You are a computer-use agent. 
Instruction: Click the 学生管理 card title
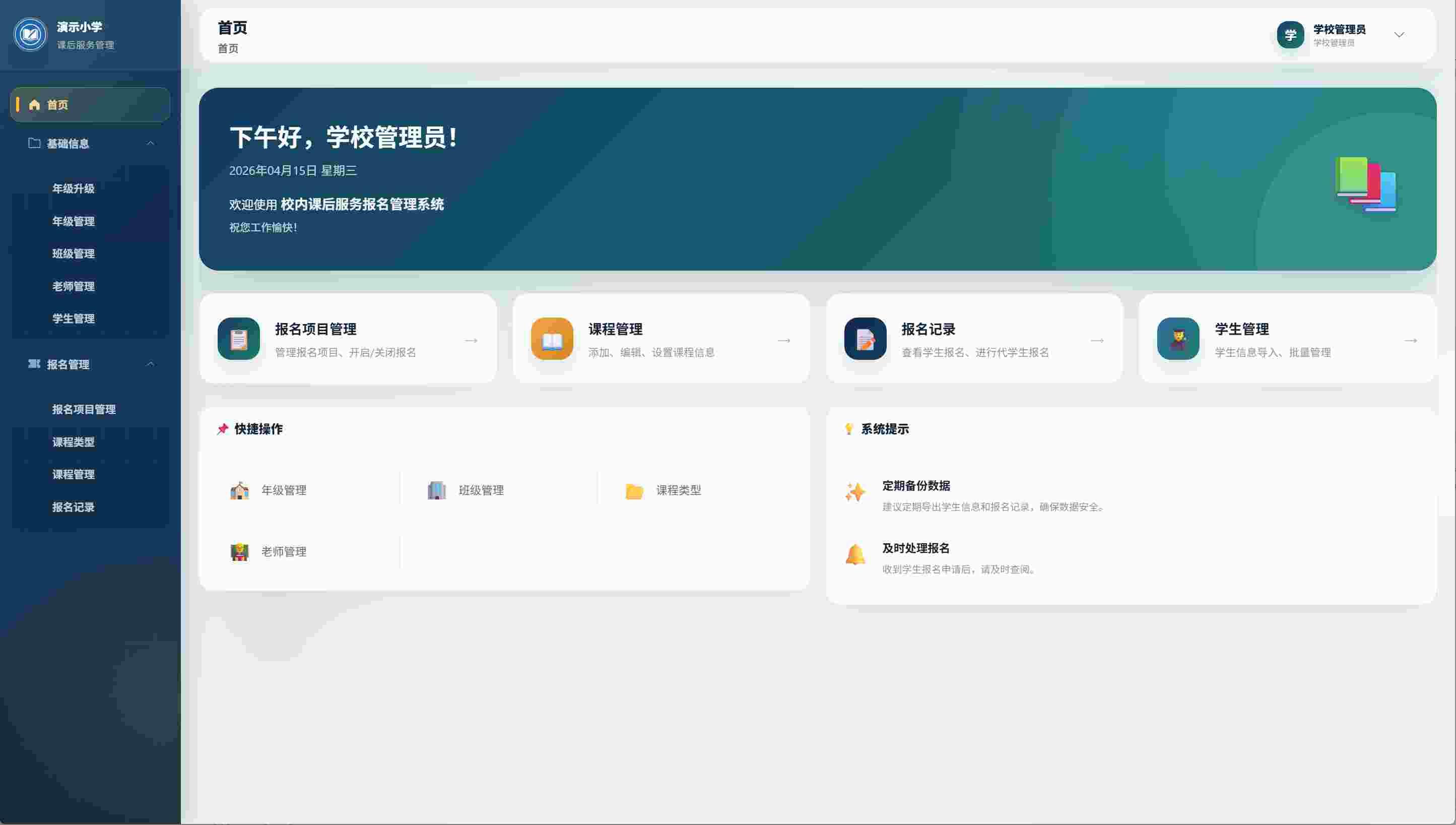[1241, 329]
